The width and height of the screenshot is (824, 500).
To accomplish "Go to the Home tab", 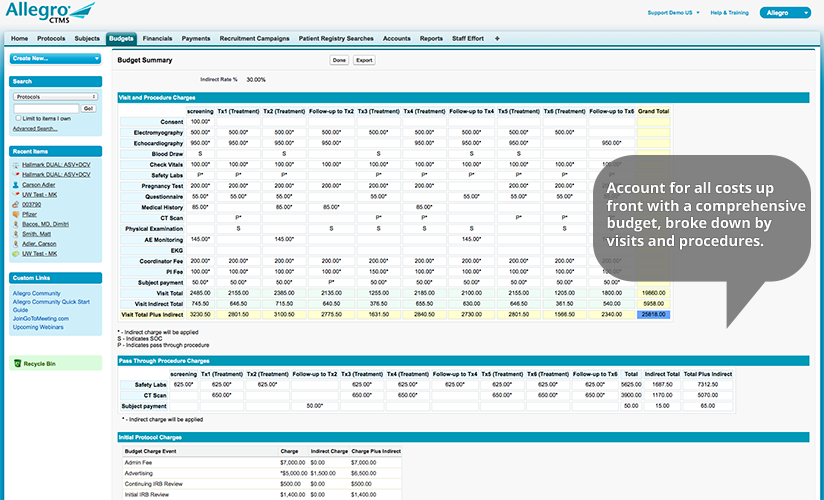I will (x=19, y=38).
